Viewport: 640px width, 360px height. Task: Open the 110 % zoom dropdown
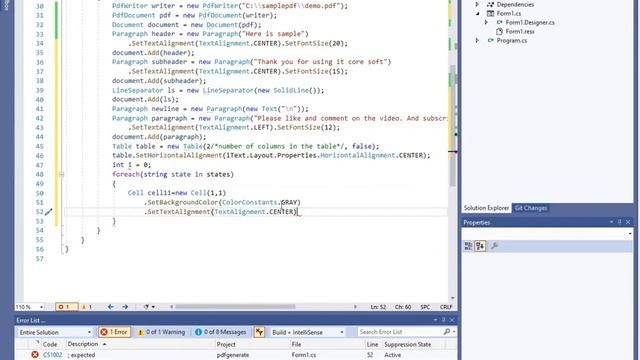pos(41,307)
